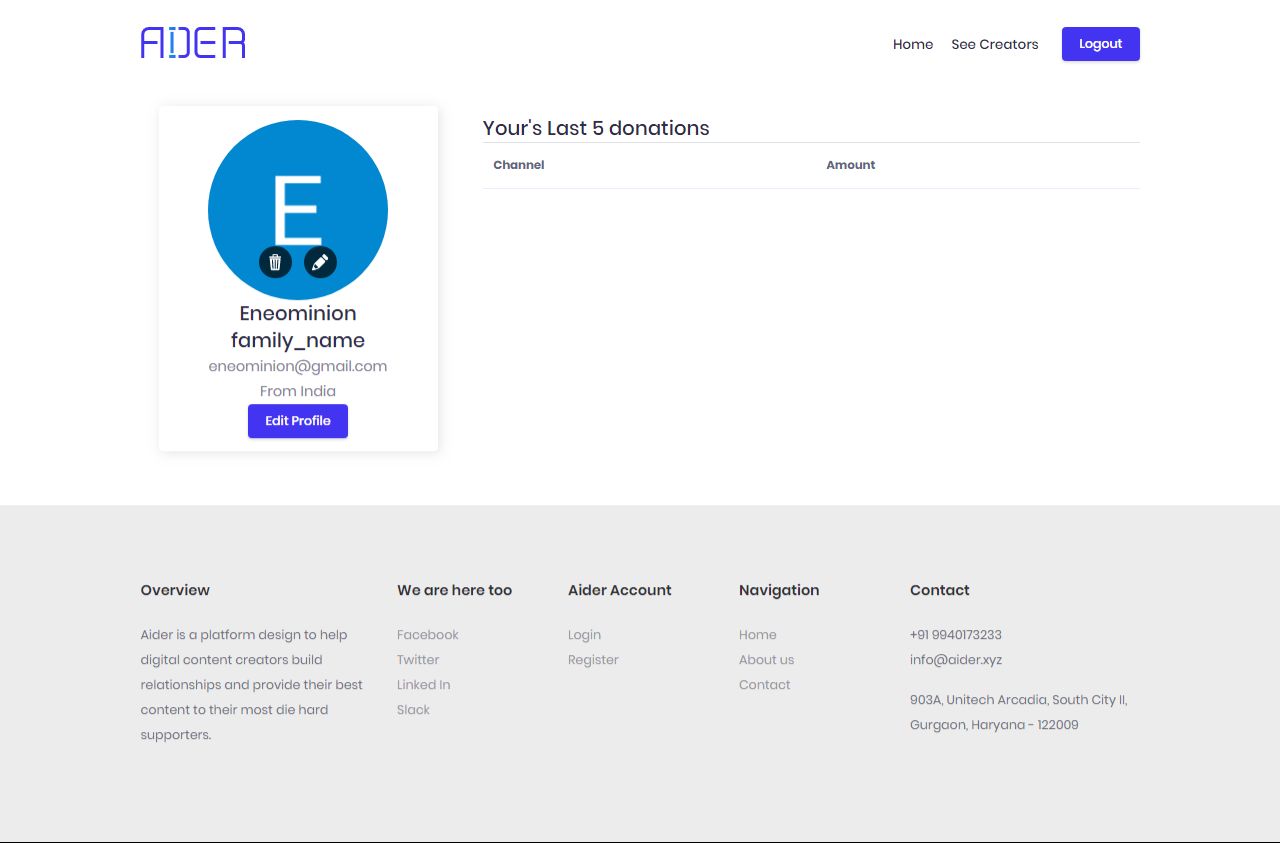1280x843 pixels.
Task: Edit profile picture with pencil icon
Action: click(x=320, y=262)
